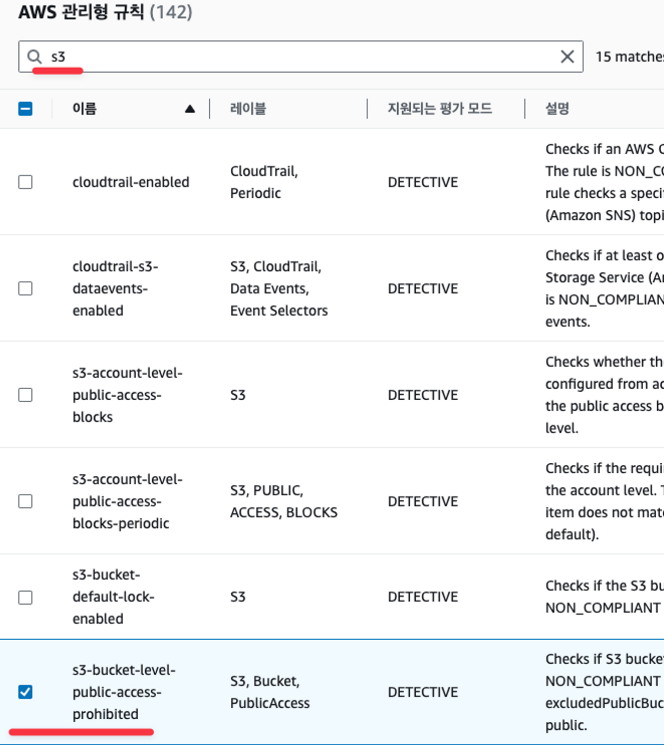Clear the s3 search text
Viewport: 664px width, 745px height.
pos(567,57)
